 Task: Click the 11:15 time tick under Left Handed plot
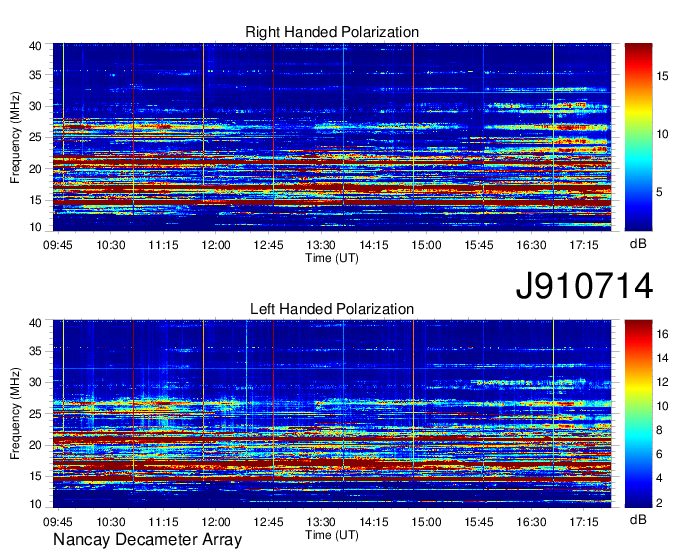(163, 522)
